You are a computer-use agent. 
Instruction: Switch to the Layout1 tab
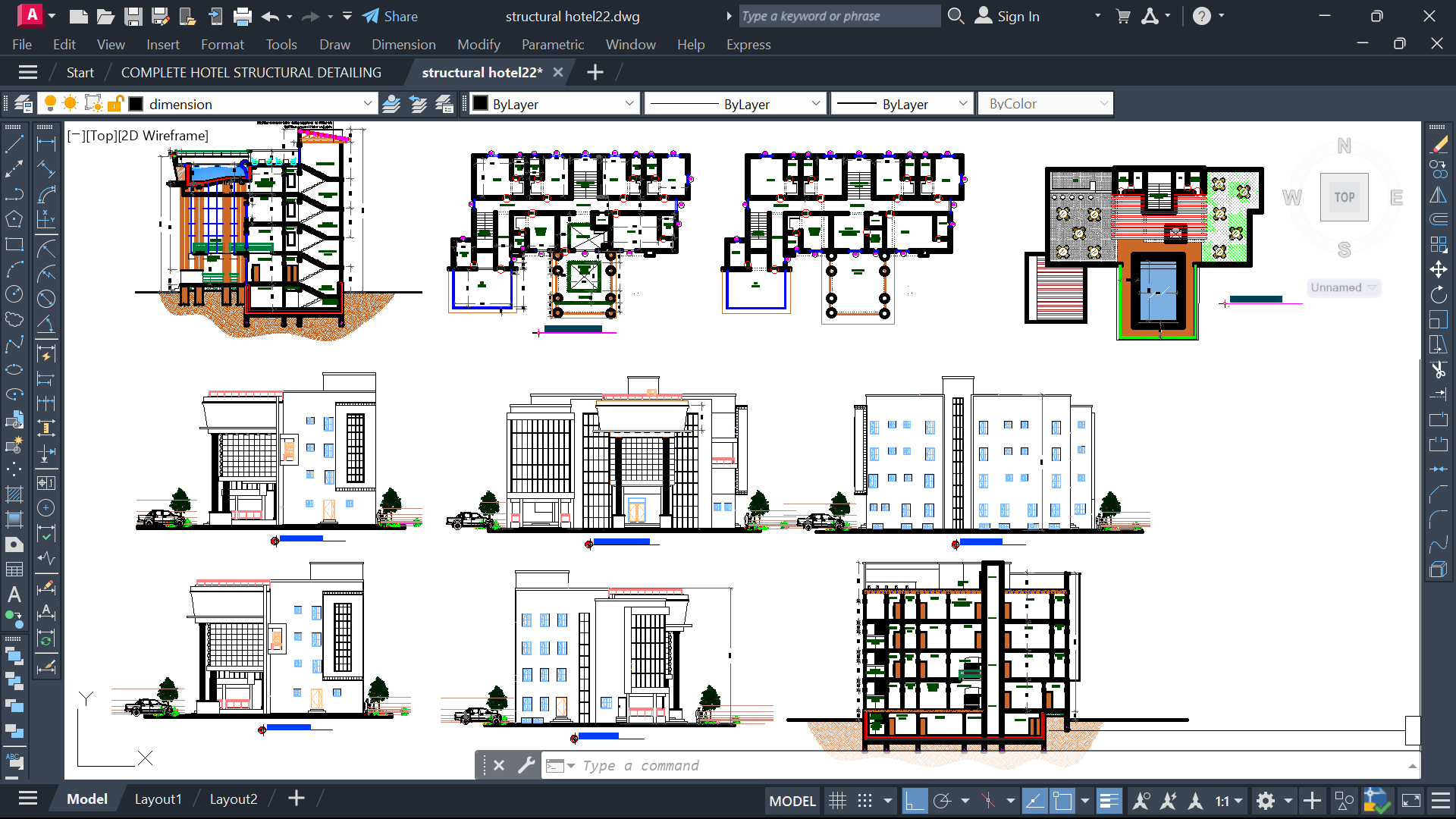[x=158, y=799]
